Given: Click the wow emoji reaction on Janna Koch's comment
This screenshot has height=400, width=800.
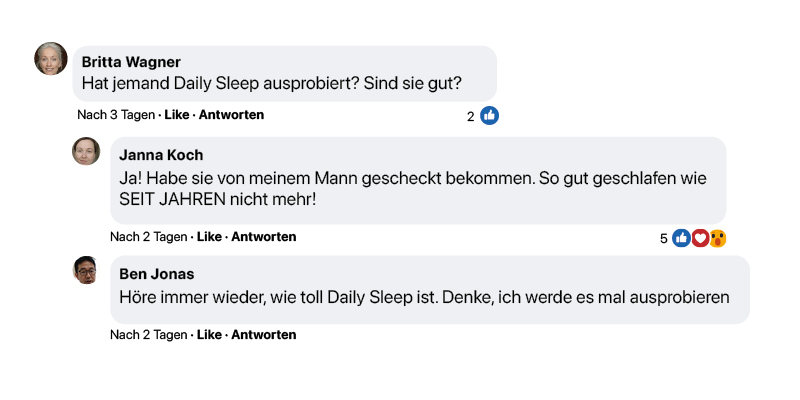Looking at the screenshot, I should 717,238.
